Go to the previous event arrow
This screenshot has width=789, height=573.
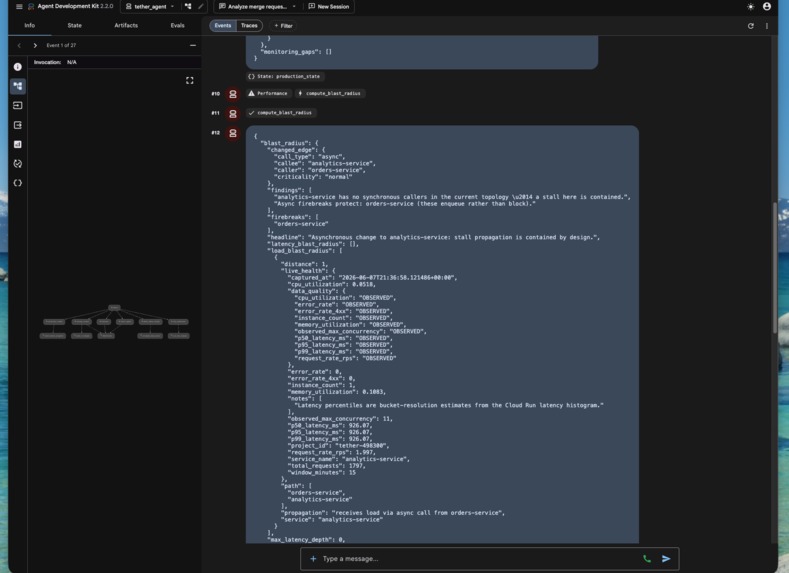(x=19, y=45)
